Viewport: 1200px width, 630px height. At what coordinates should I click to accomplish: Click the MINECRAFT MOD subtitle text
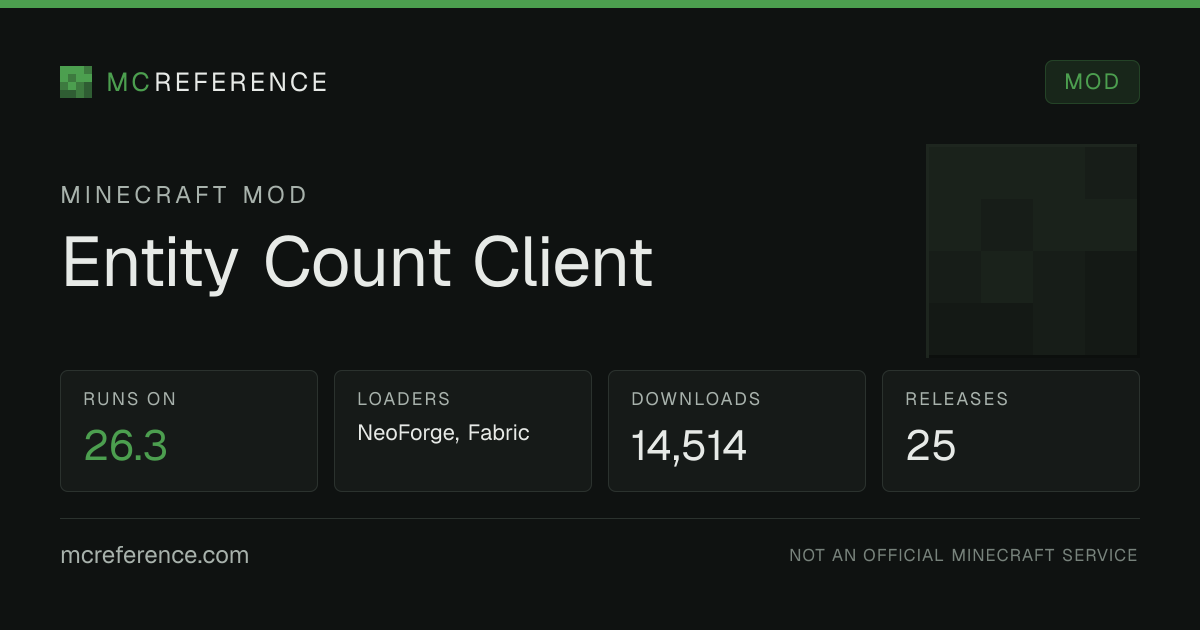184,195
